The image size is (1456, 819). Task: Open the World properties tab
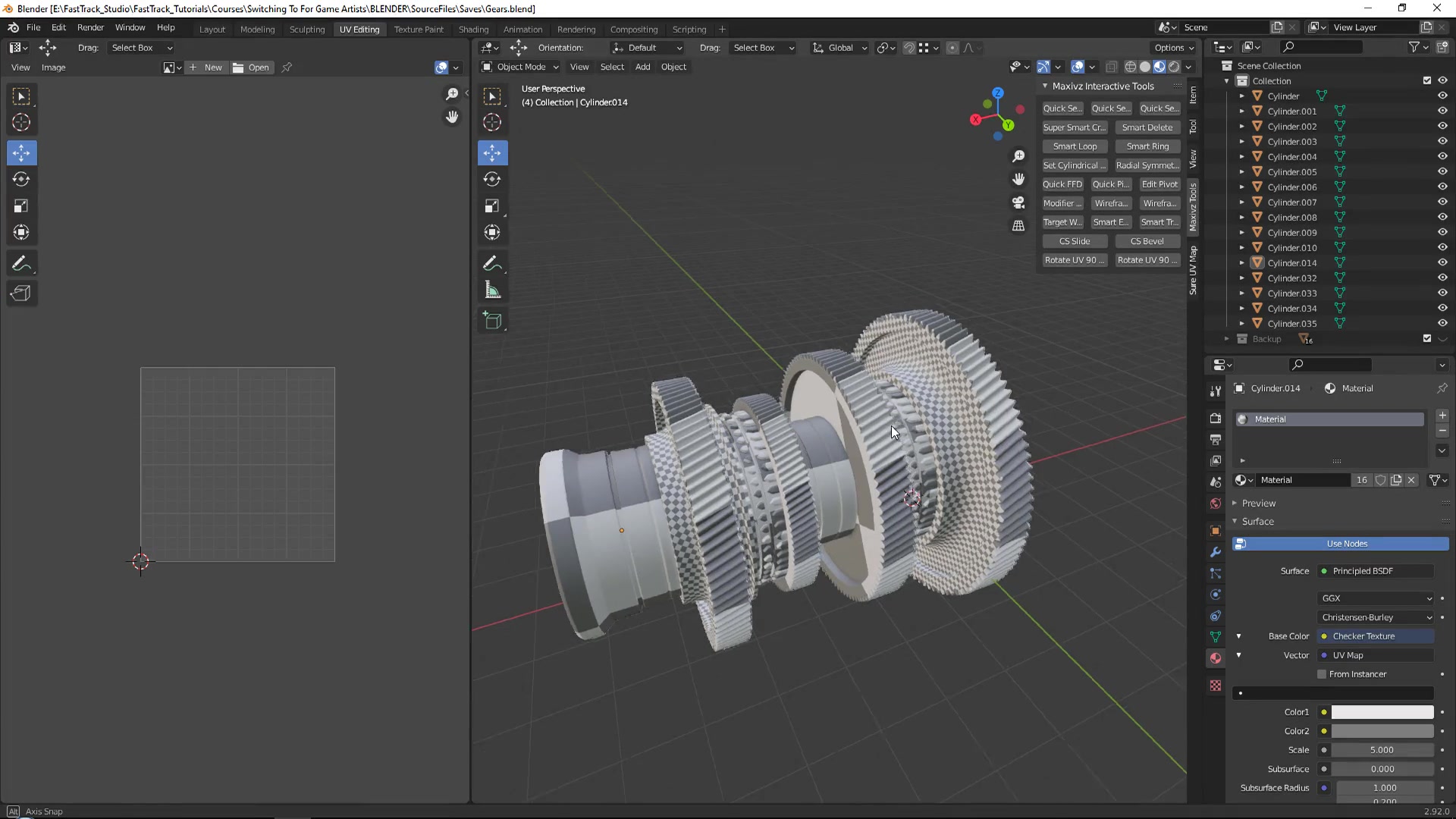[1216, 504]
